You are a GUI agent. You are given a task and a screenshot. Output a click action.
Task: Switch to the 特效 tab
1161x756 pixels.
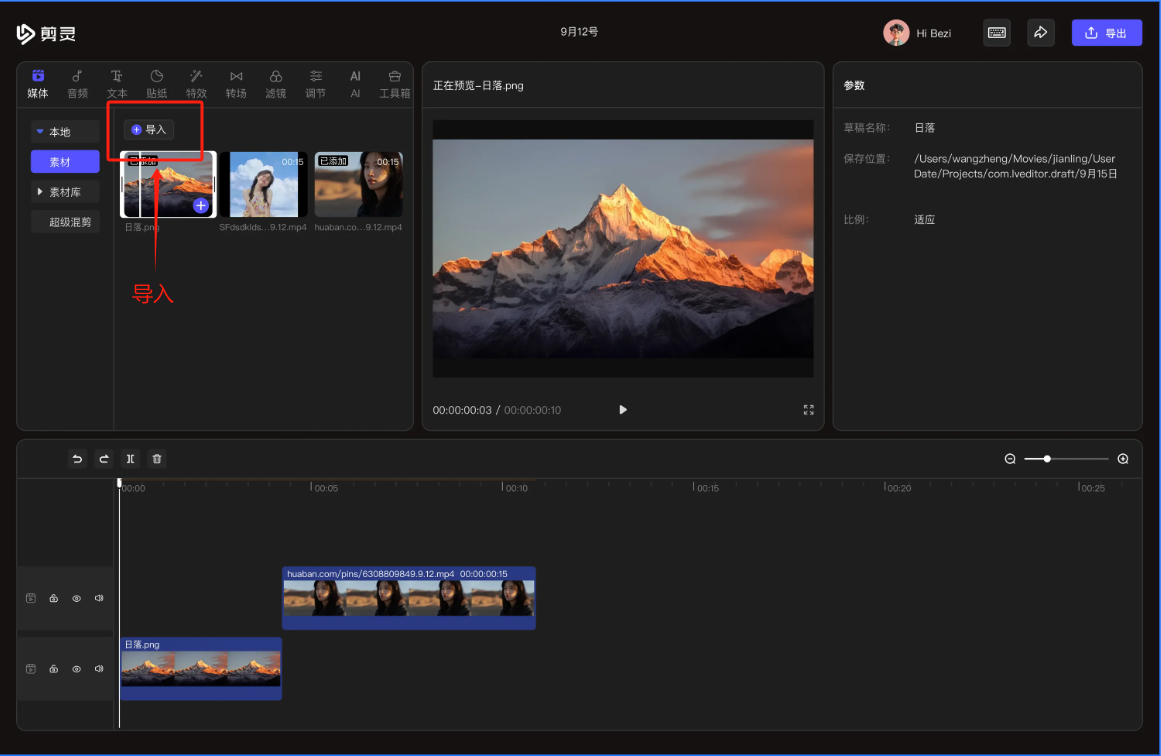tap(196, 84)
